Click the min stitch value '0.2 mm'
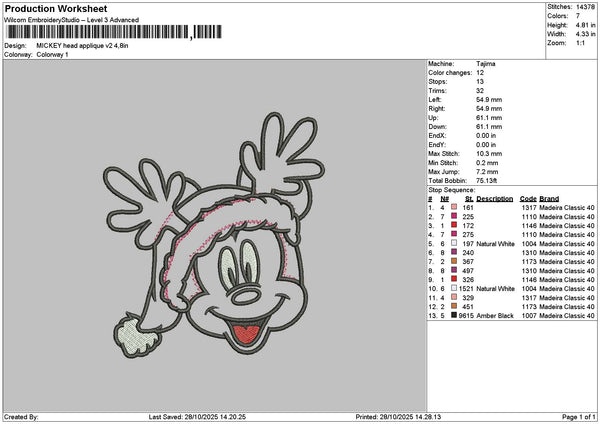600x424 pixels. [x=487, y=163]
